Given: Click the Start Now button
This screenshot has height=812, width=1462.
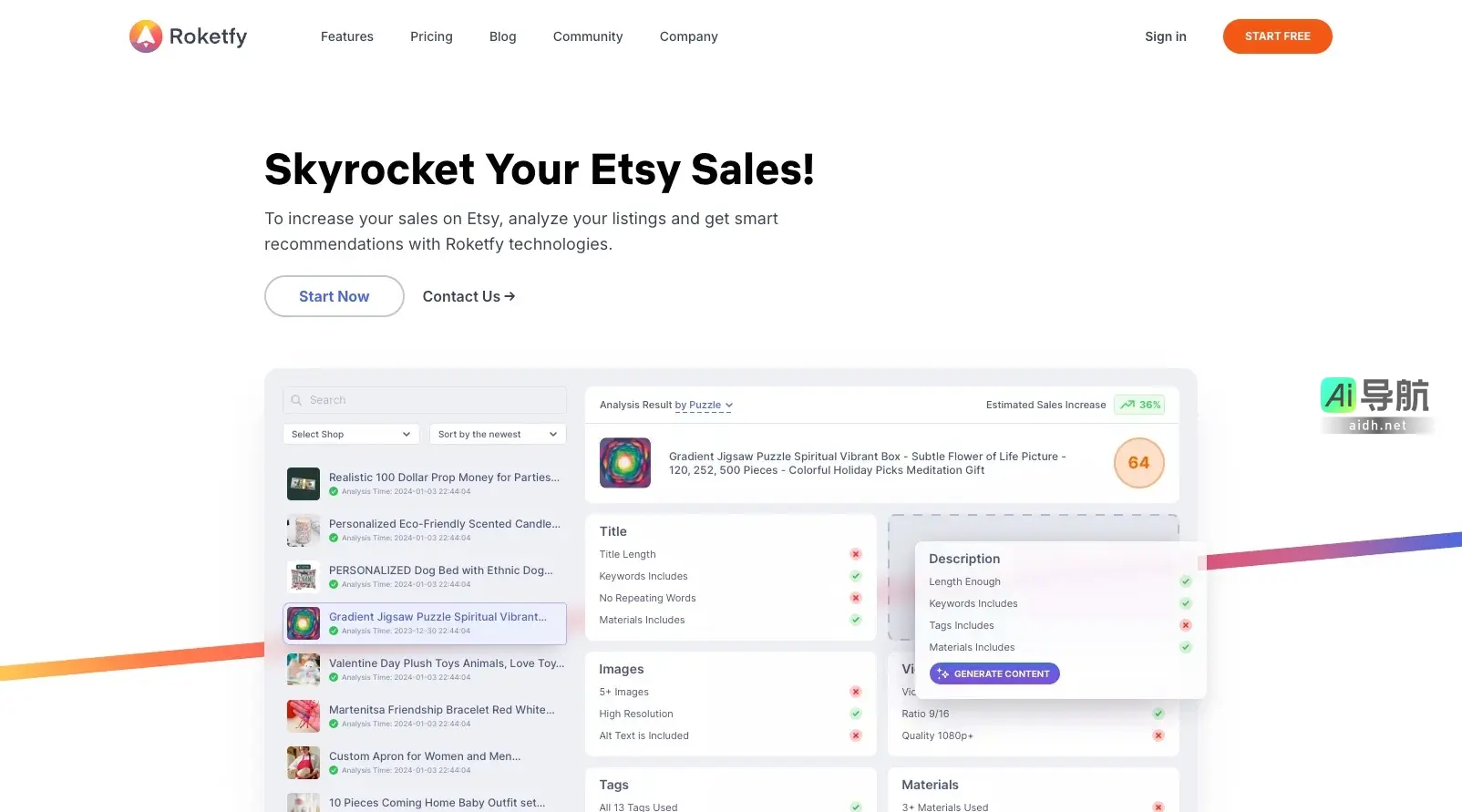Looking at the screenshot, I should point(335,296).
